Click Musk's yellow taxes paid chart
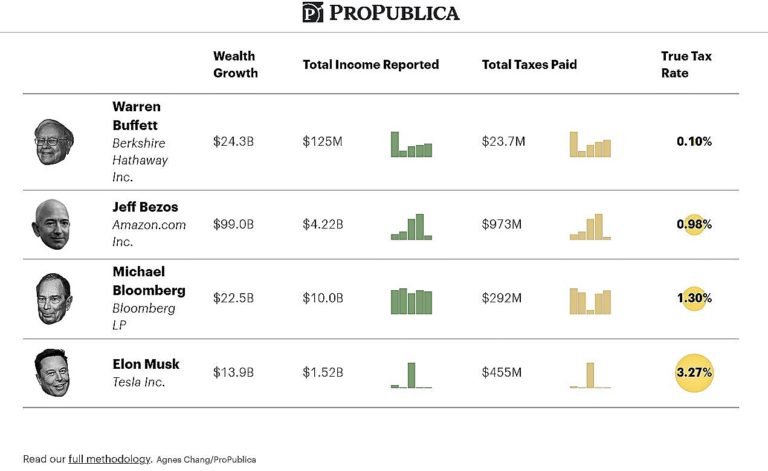The width and height of the screenshot is (768, 471). click(x=590, y=375)
